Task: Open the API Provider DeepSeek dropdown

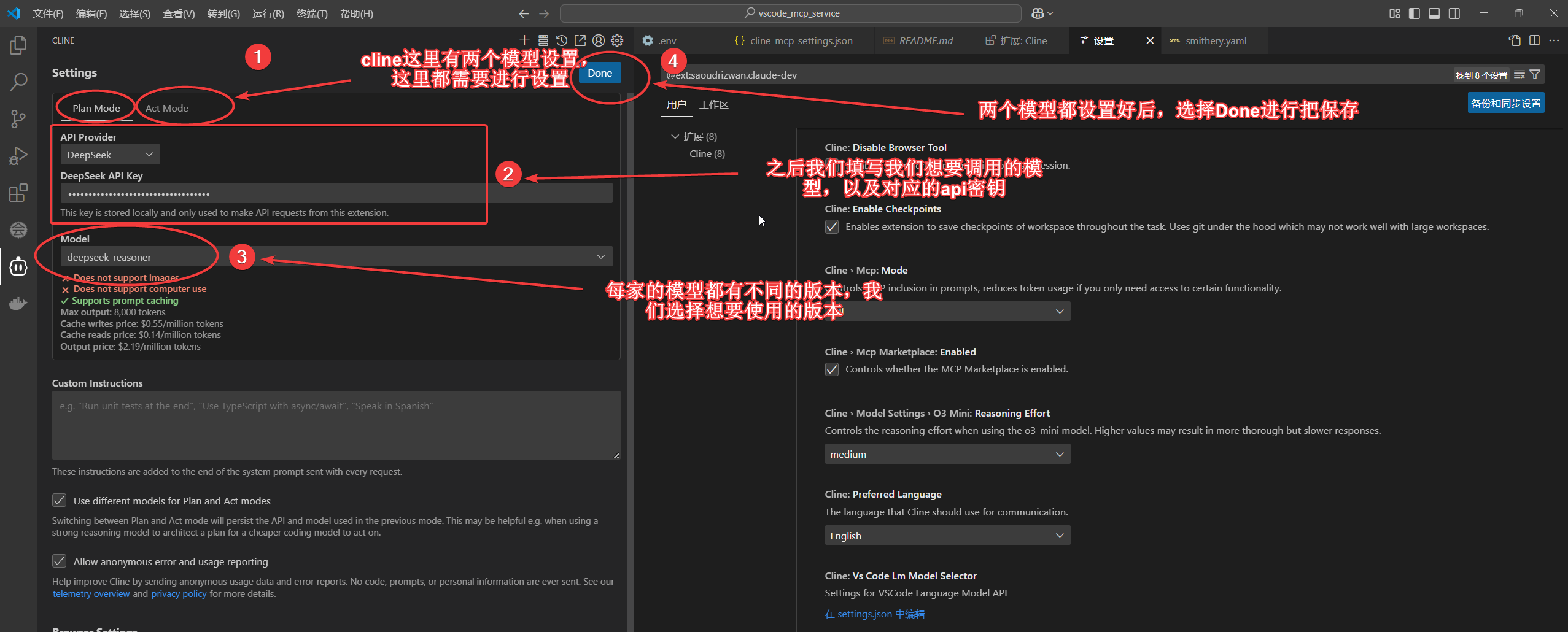Action: pyautogui.click(x=110, y=155)
